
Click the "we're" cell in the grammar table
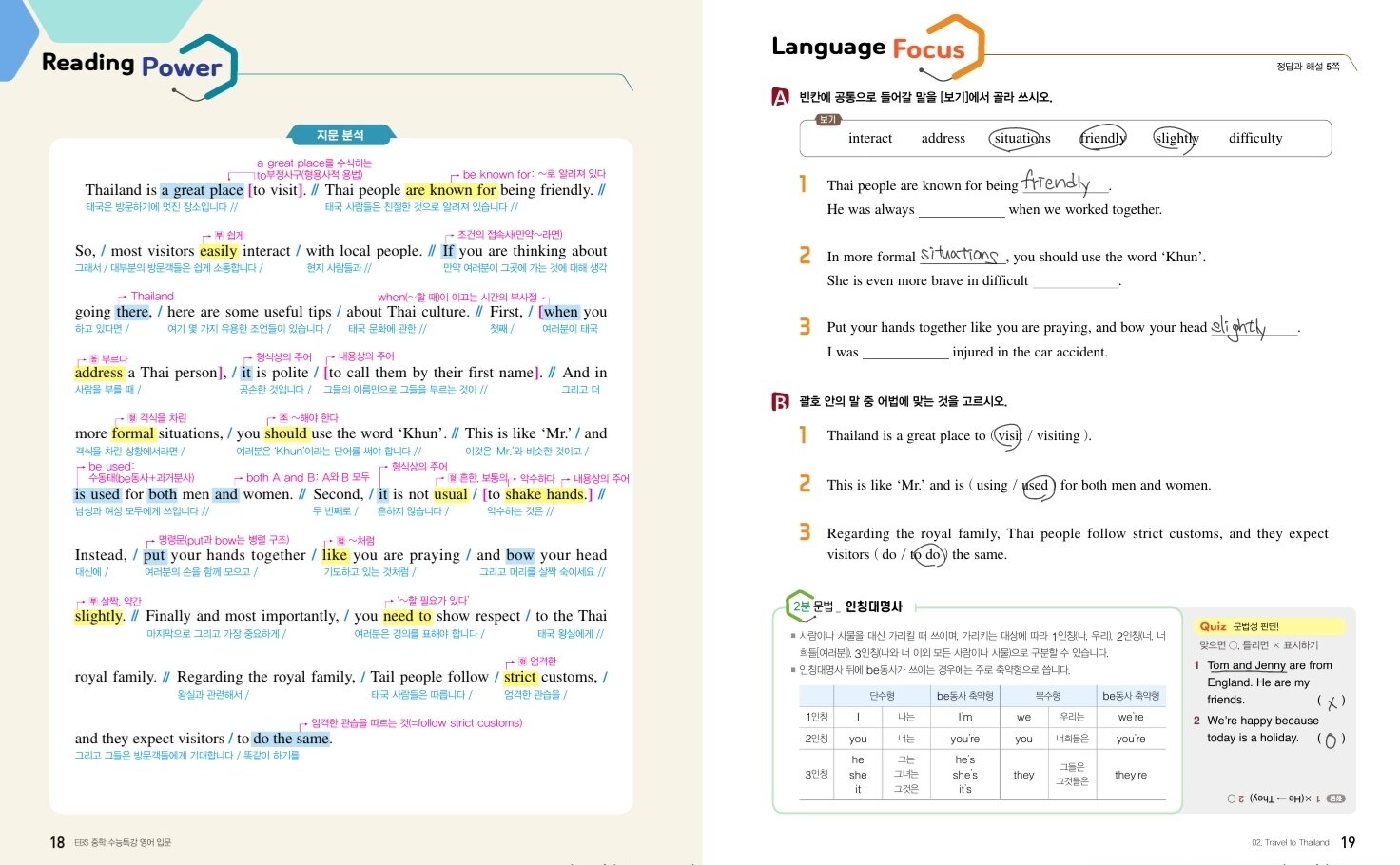pos(1131,717)
